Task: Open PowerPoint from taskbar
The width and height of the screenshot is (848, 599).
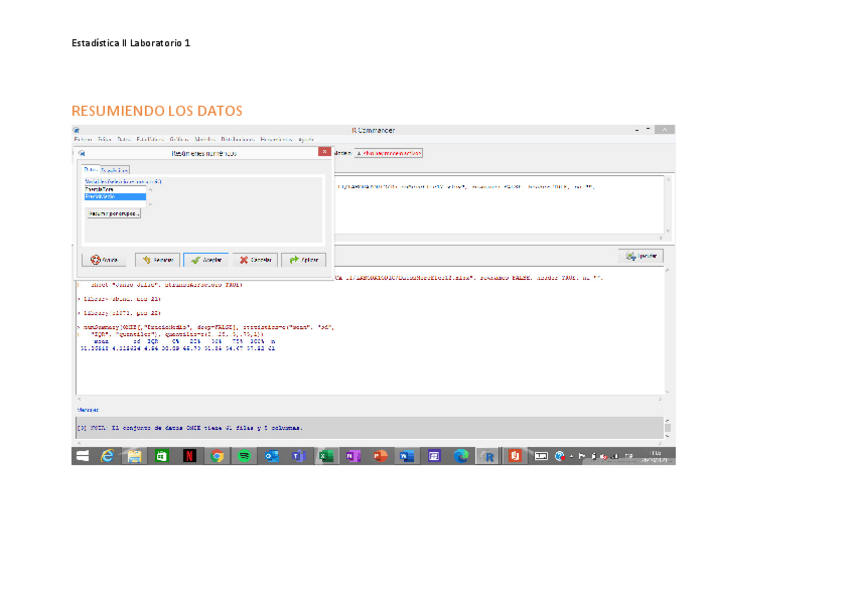Action: 380,456
